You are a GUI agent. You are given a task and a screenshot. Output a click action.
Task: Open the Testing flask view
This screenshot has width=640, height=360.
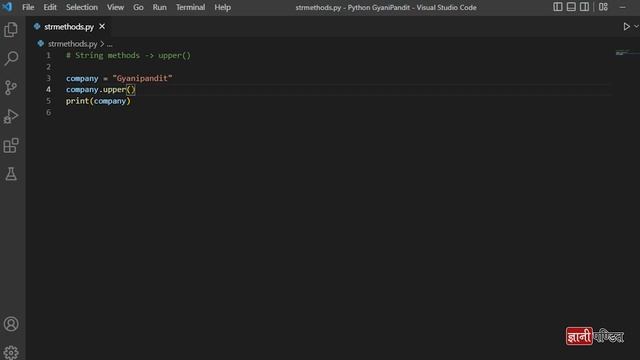[x=11, y=174]
